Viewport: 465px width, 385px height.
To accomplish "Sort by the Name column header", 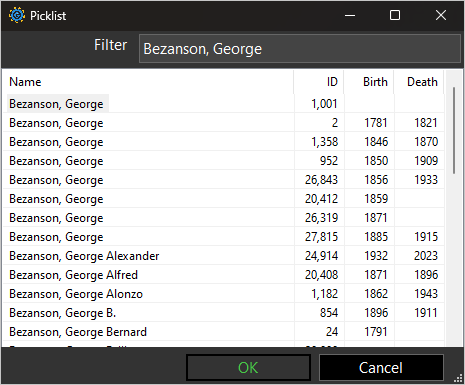I will [148, 82].
